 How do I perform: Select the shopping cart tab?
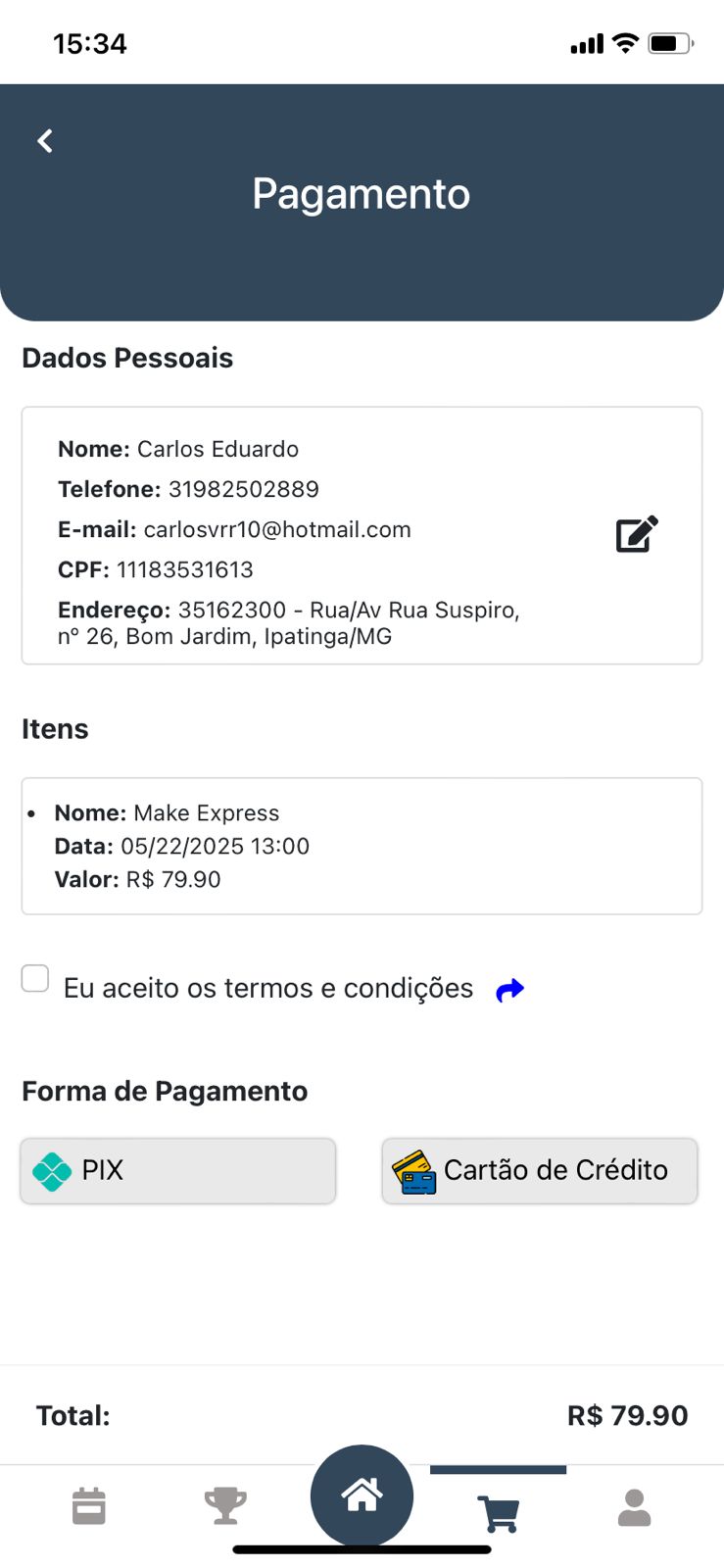499,1512
